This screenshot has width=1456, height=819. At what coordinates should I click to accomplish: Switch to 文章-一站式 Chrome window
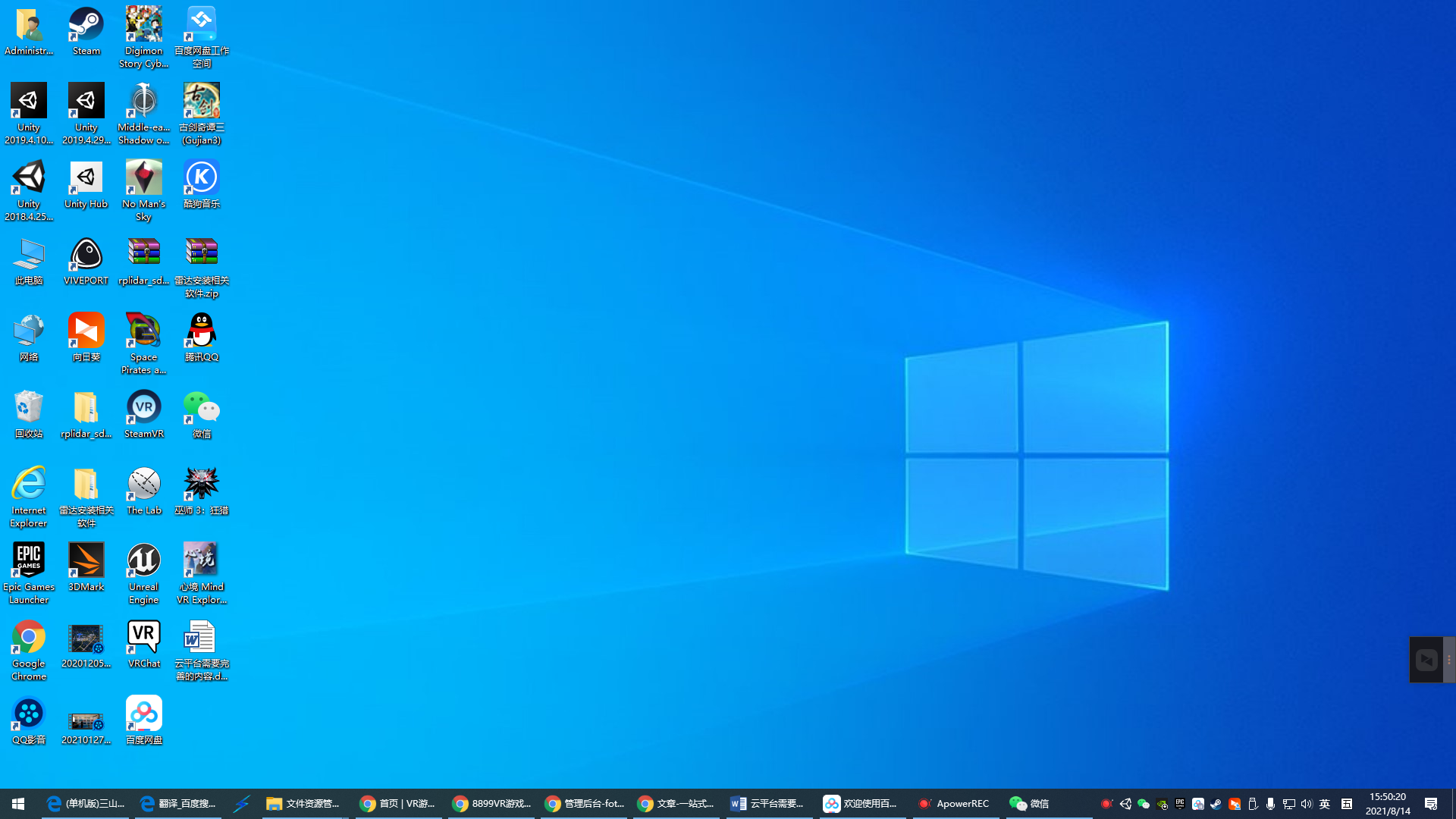(x=676, y=803)
